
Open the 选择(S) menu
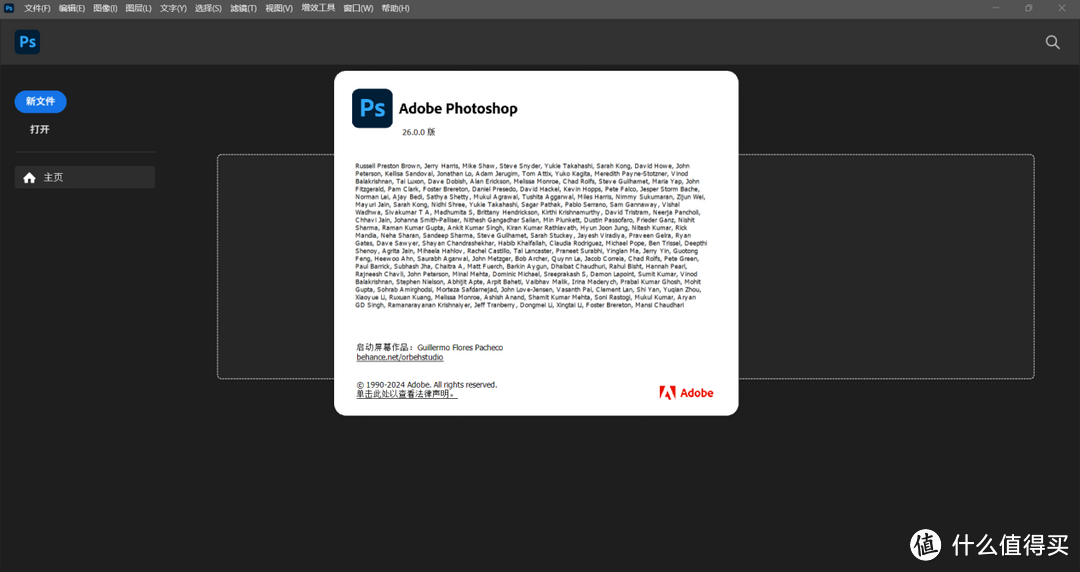(208, 8)
